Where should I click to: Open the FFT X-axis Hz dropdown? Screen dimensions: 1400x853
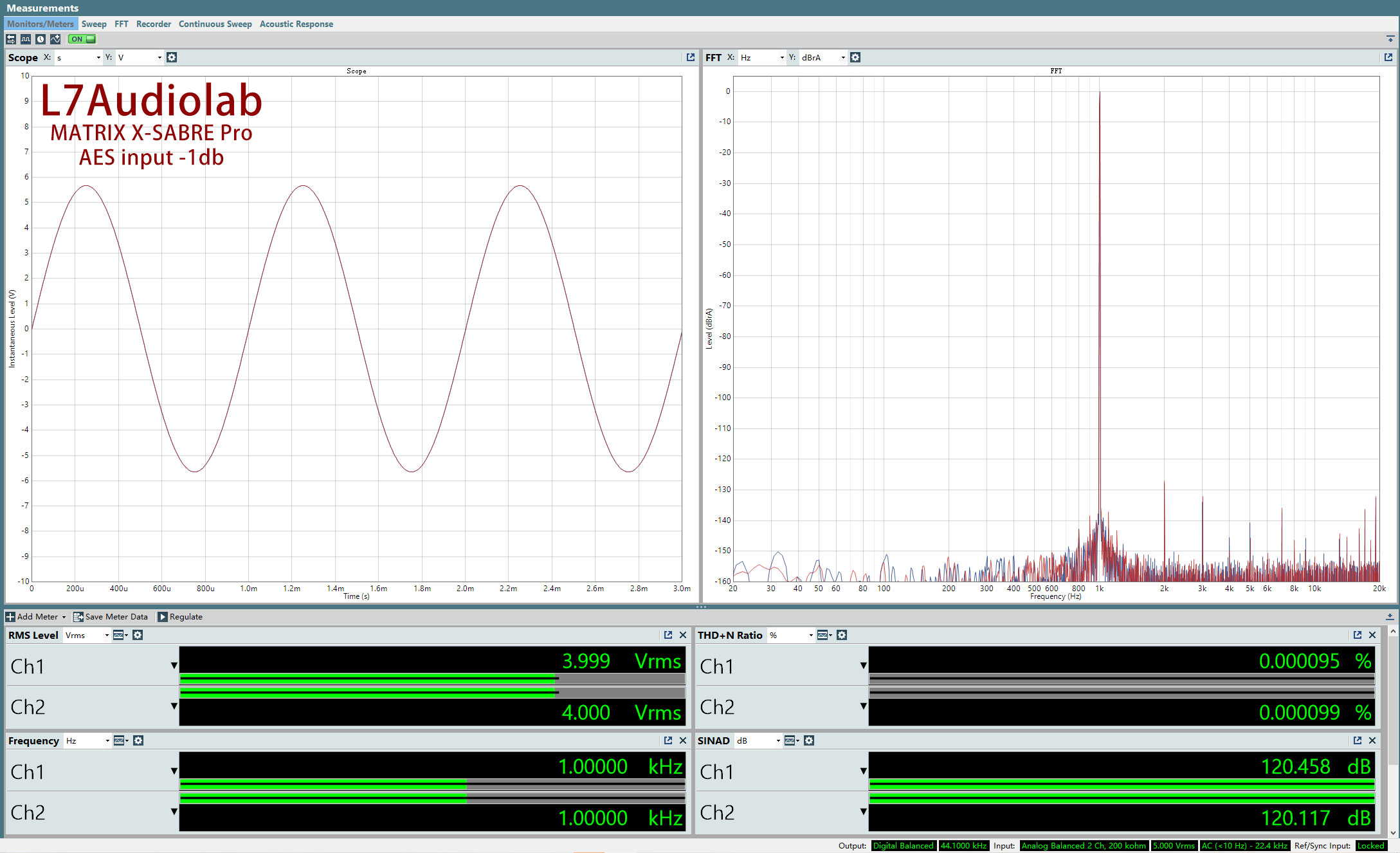(x=762, y=57)
